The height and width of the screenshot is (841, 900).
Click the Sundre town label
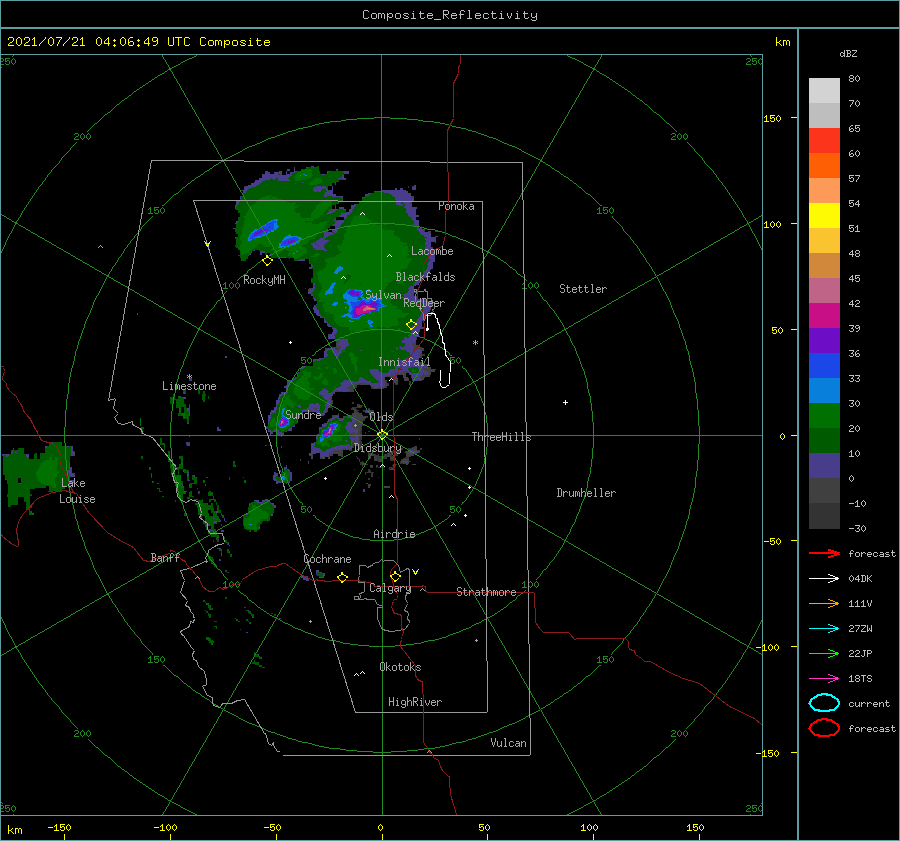(303, 414)
